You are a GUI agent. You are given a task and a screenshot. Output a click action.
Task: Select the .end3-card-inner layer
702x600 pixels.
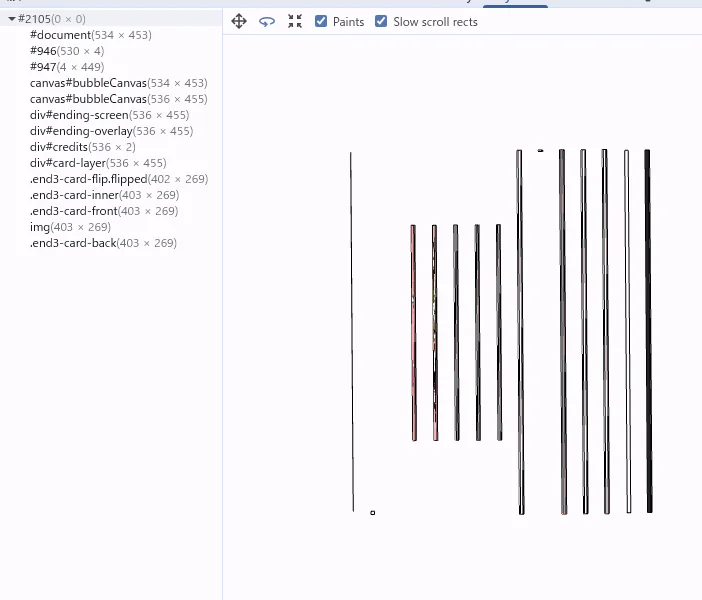(73, 195)
